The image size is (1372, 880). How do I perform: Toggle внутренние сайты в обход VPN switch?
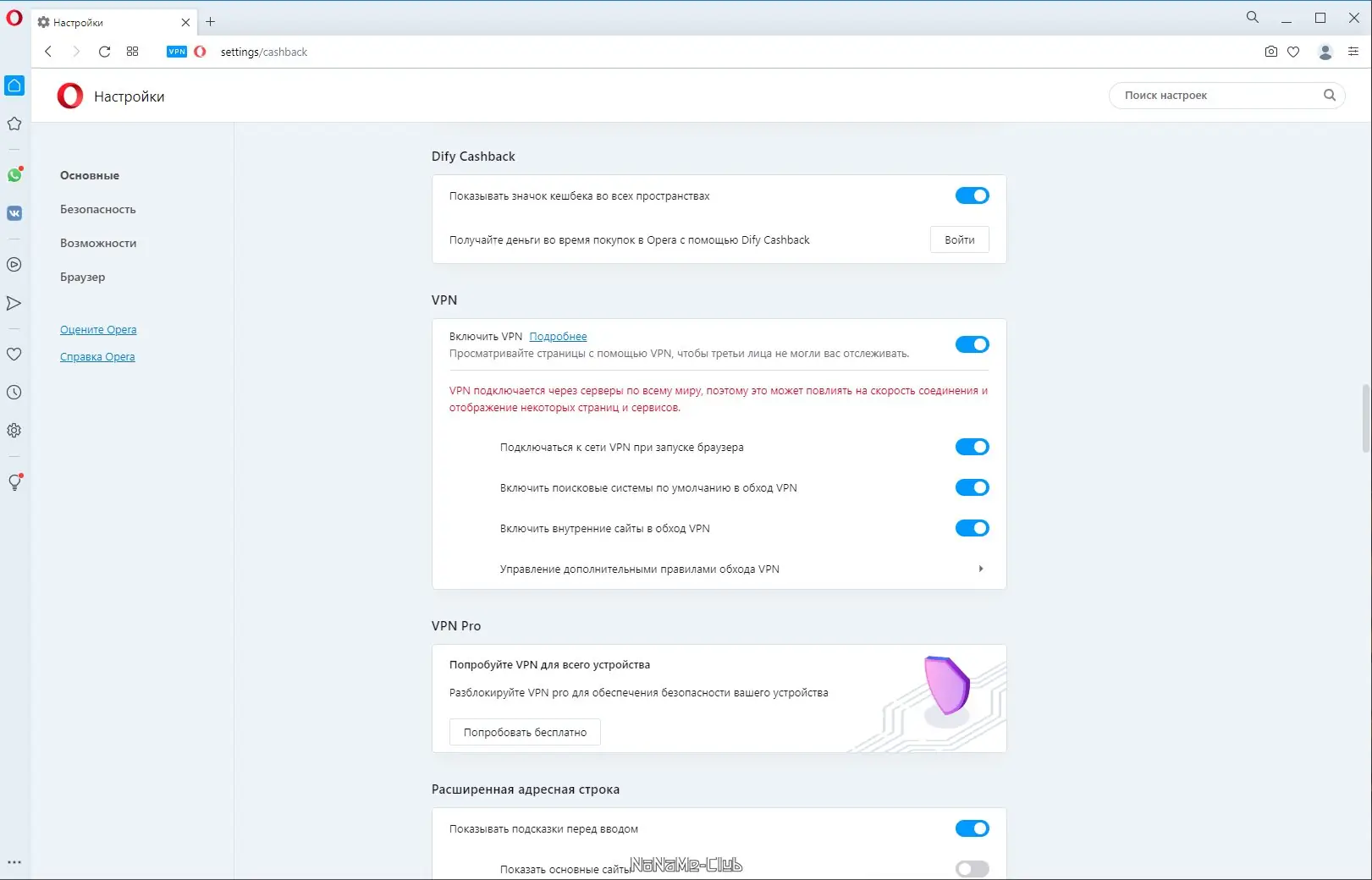click(972, 528)
